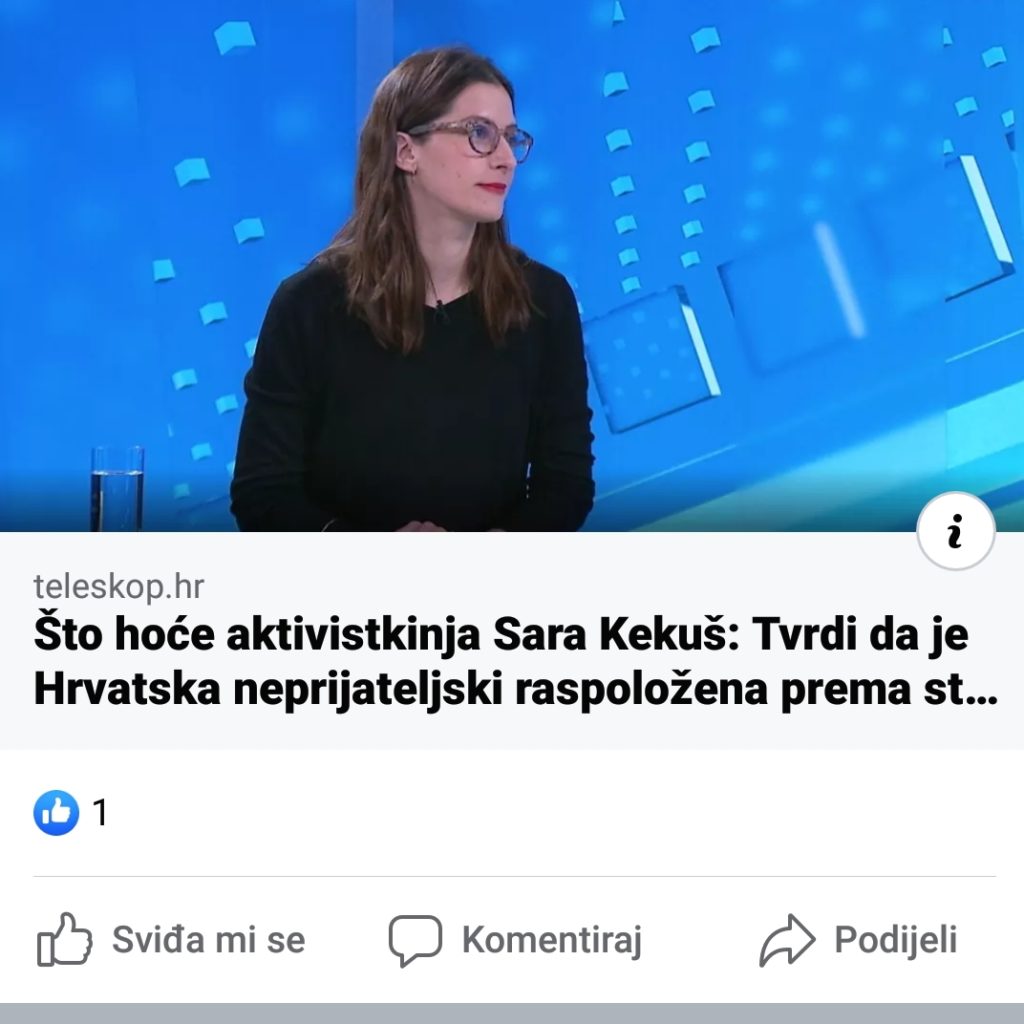
Task: Click the second headline line about Hrvatska
Action: [x=515, y=688]
